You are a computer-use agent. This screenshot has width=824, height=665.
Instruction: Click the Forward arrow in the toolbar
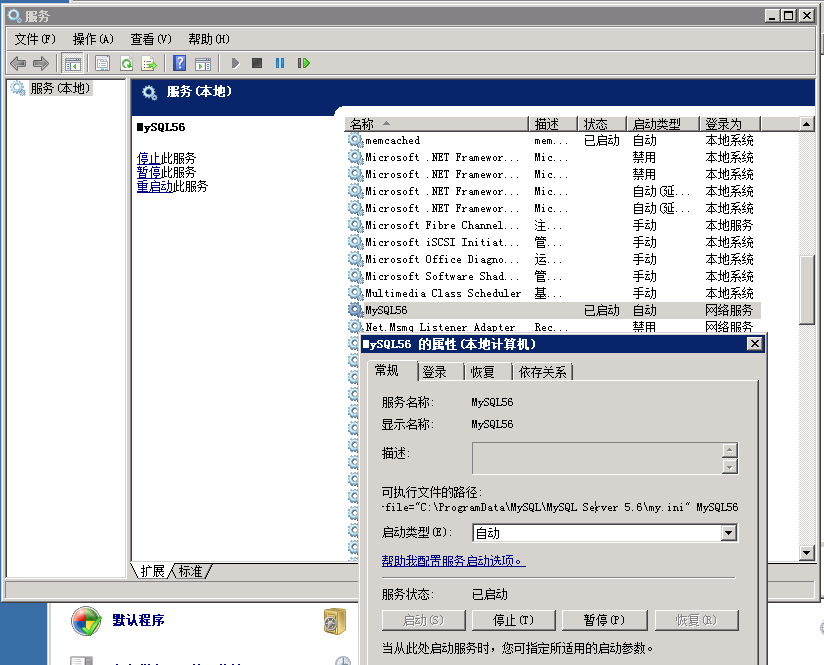point(40,64)
